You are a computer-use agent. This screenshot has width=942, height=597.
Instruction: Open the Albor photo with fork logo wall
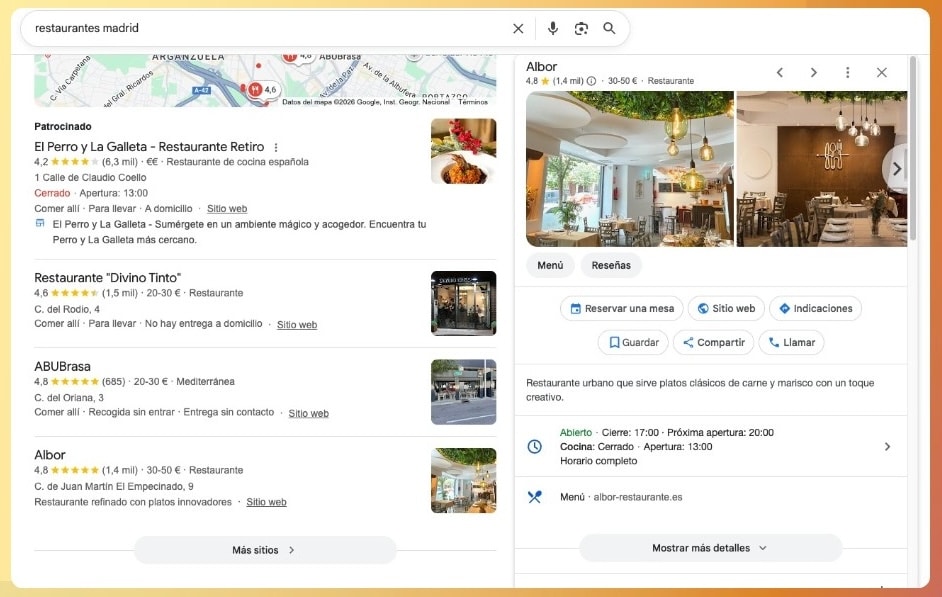pyautogui.click(x=821, y=169)
